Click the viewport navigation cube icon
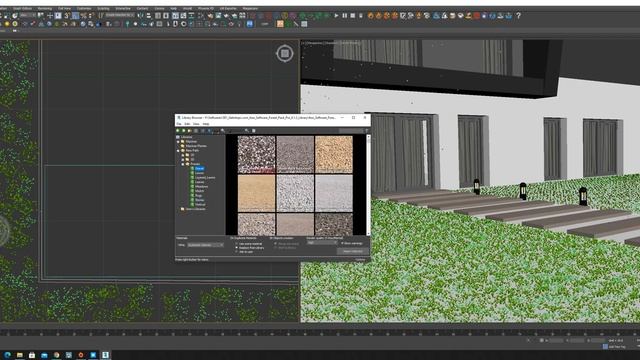This screenshot has height=360, width=640. pos(284,53)
